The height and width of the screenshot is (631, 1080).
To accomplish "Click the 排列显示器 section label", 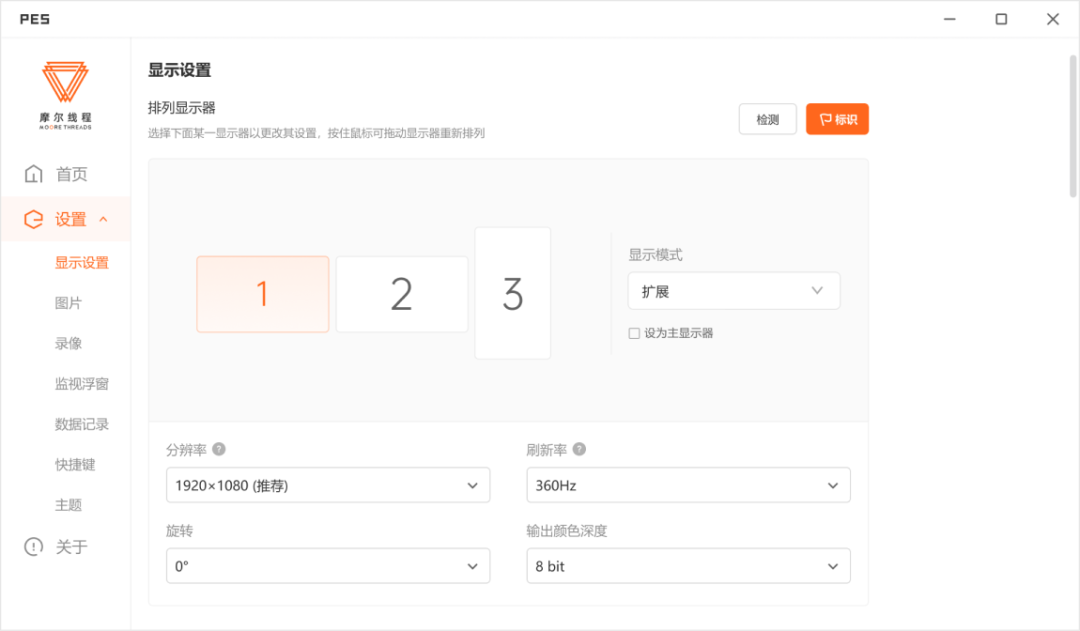I will [x=182, y=107].
